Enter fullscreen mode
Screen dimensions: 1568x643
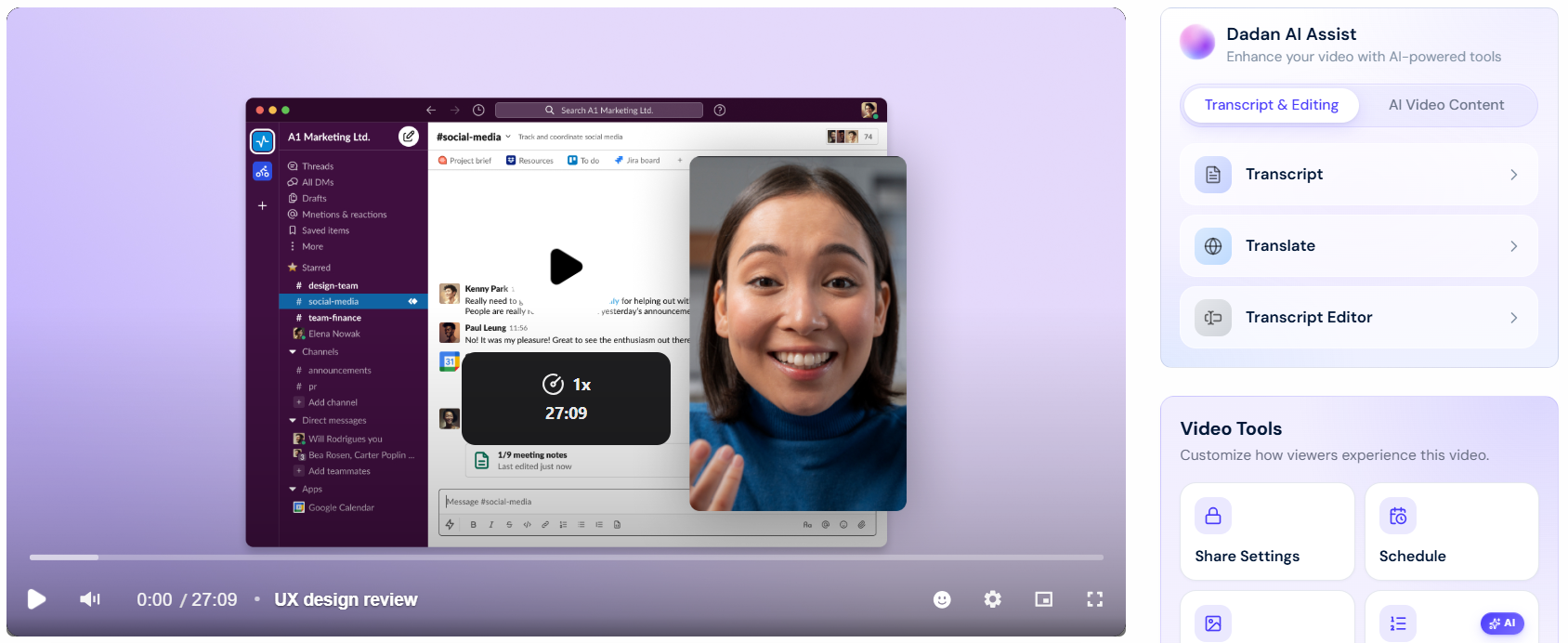[1095, 599]
